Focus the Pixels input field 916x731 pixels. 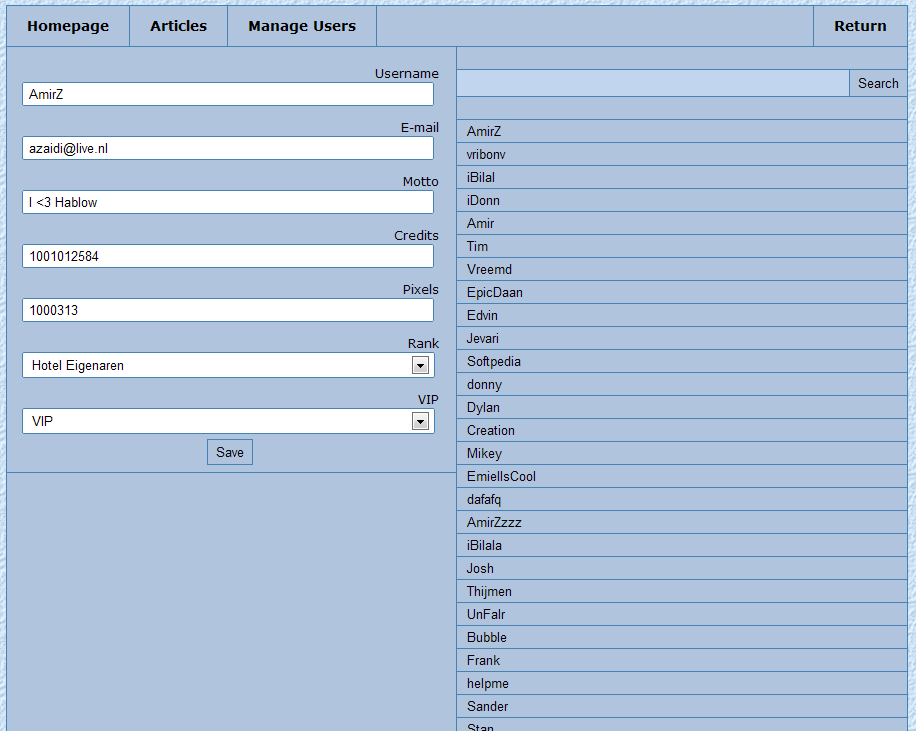point(228,310)
